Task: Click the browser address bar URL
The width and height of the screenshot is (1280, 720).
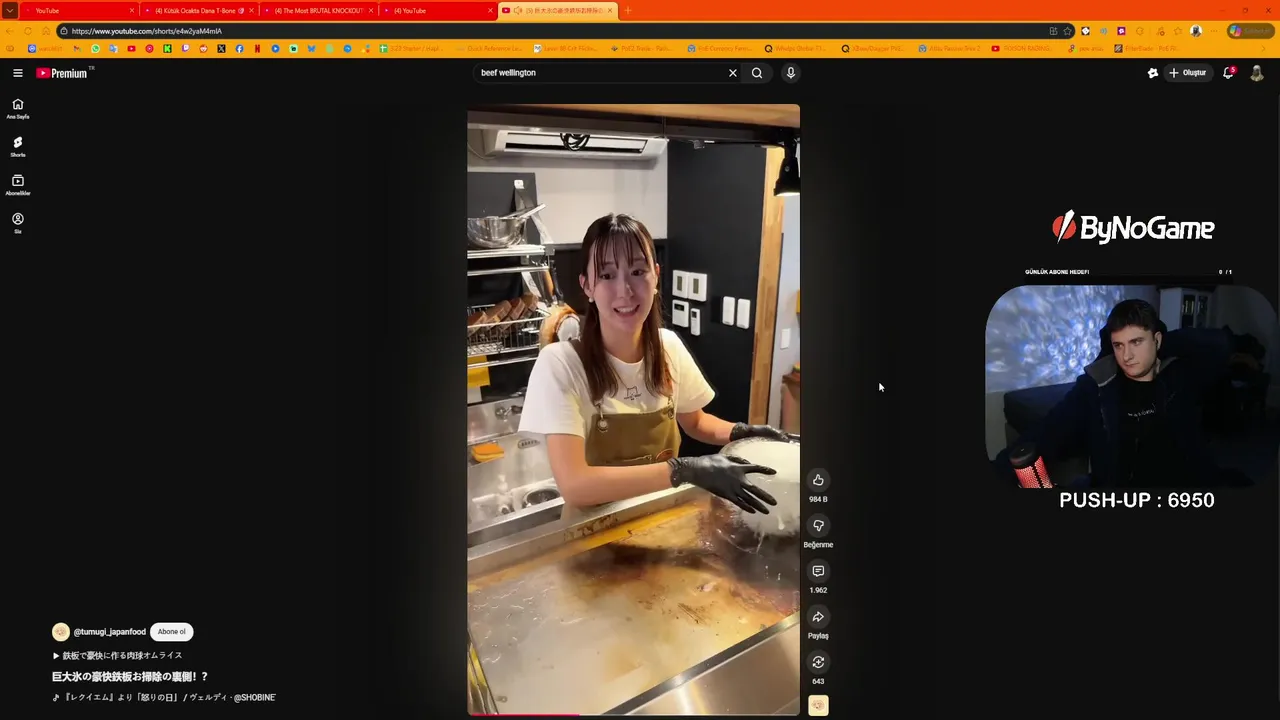Action: tap(146, 31)
